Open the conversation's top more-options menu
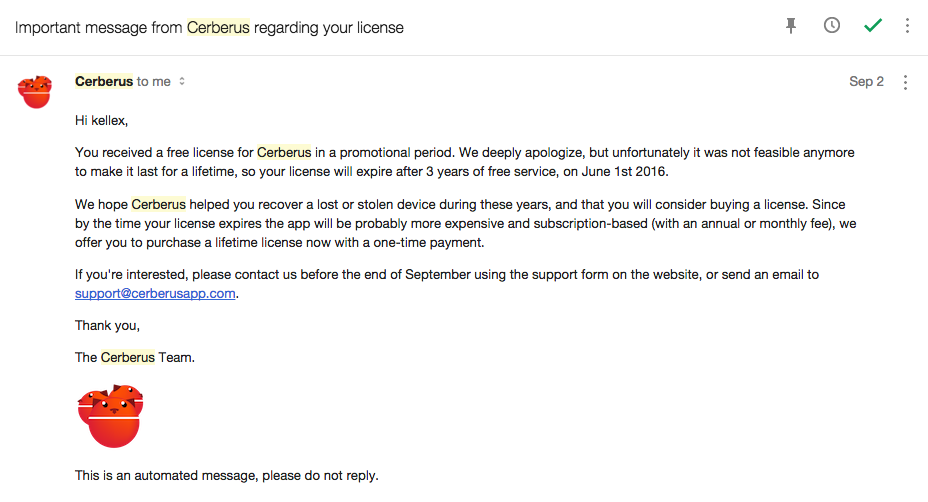The height and width of the screenshot is (502, 928). (x=907, y=26)
